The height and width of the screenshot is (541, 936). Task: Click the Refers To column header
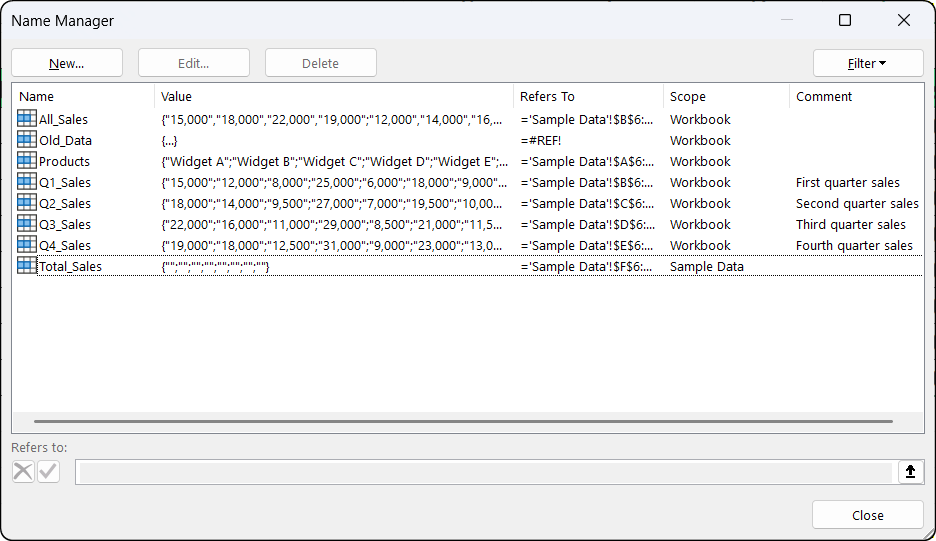588,97
